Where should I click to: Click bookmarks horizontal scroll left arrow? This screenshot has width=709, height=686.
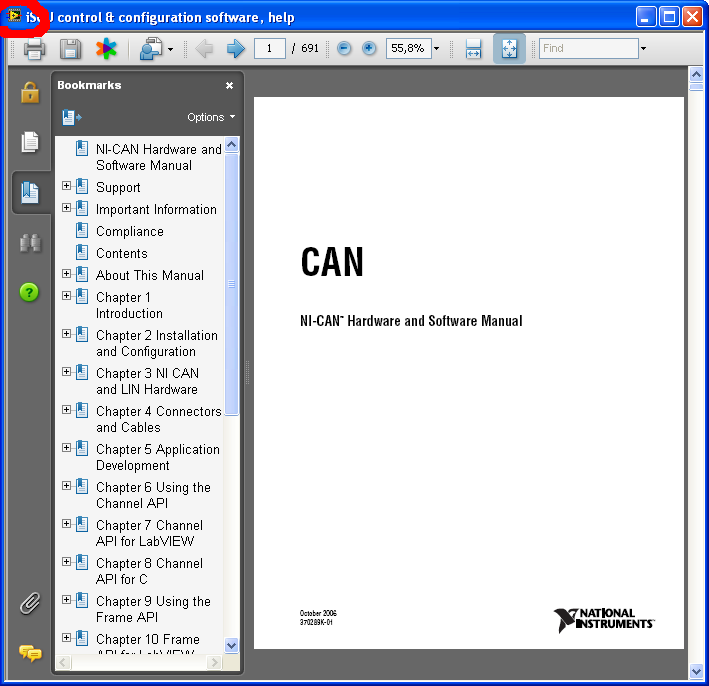coord(63,662)
